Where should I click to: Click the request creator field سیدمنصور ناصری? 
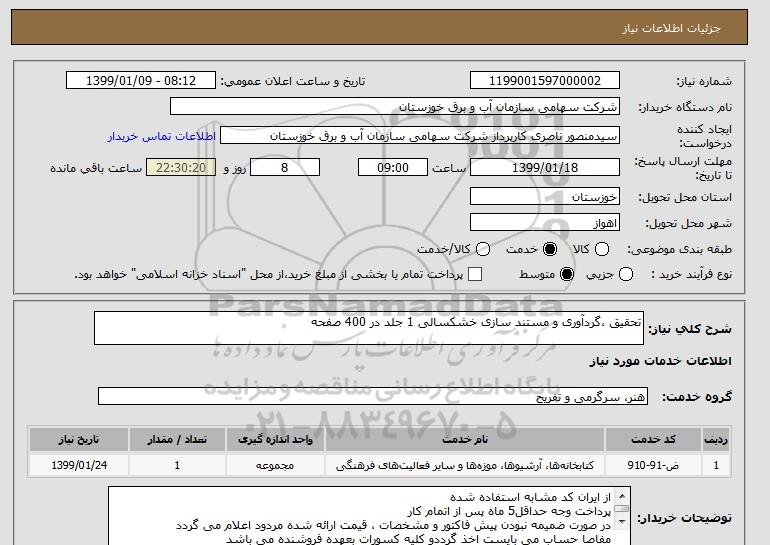420,136
